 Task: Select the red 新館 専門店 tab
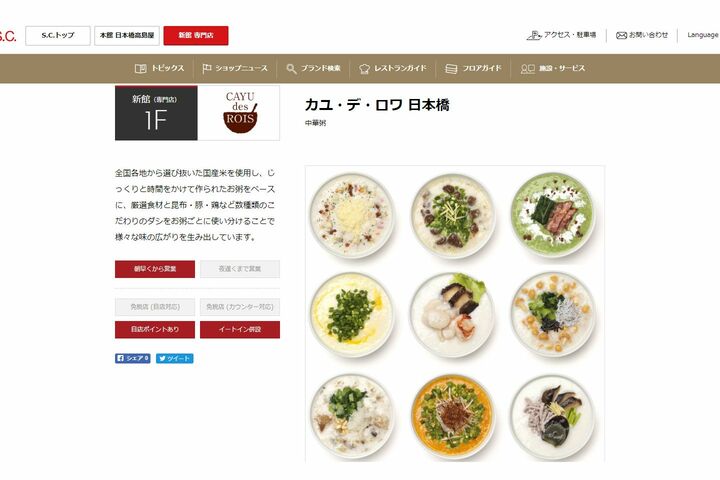[196, 35]
